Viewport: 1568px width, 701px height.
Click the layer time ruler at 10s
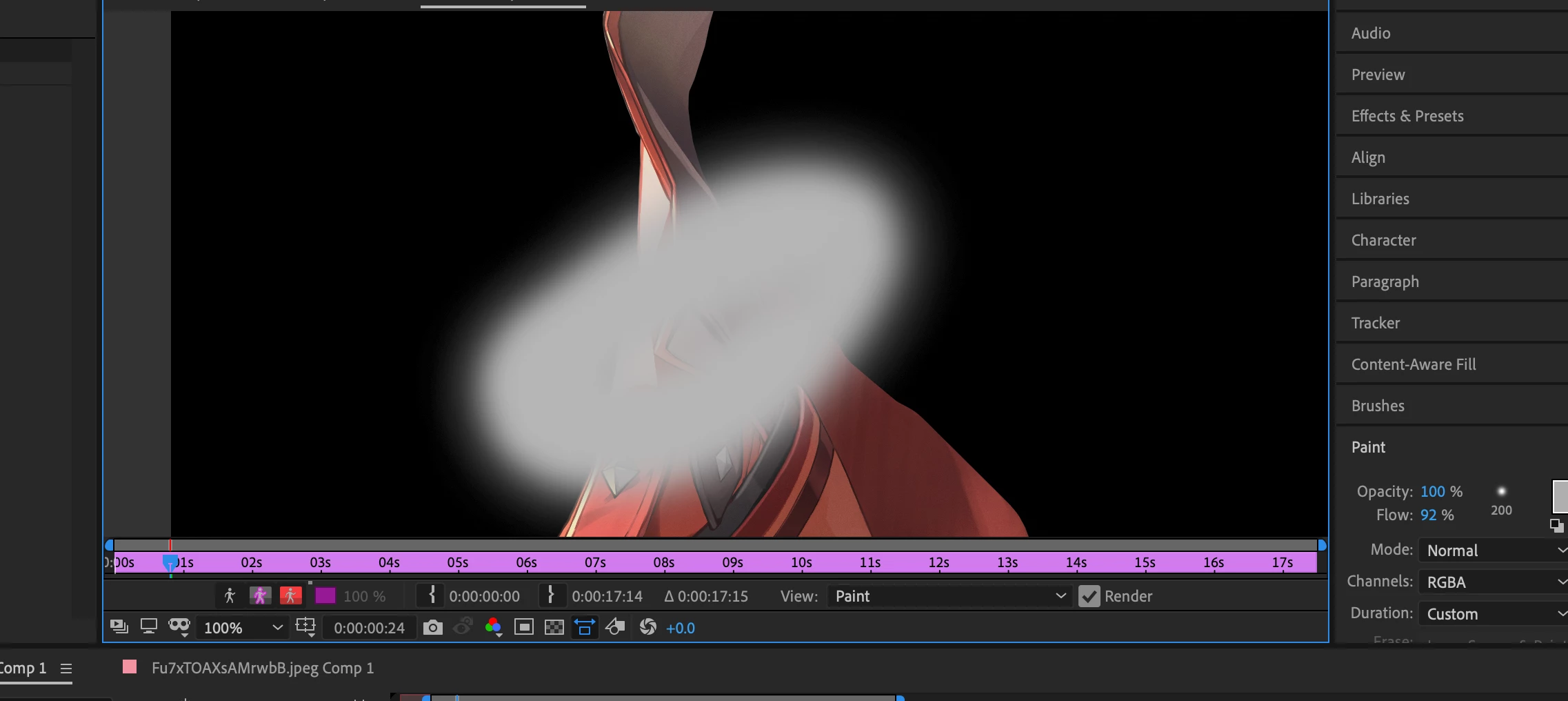(801, 563)
